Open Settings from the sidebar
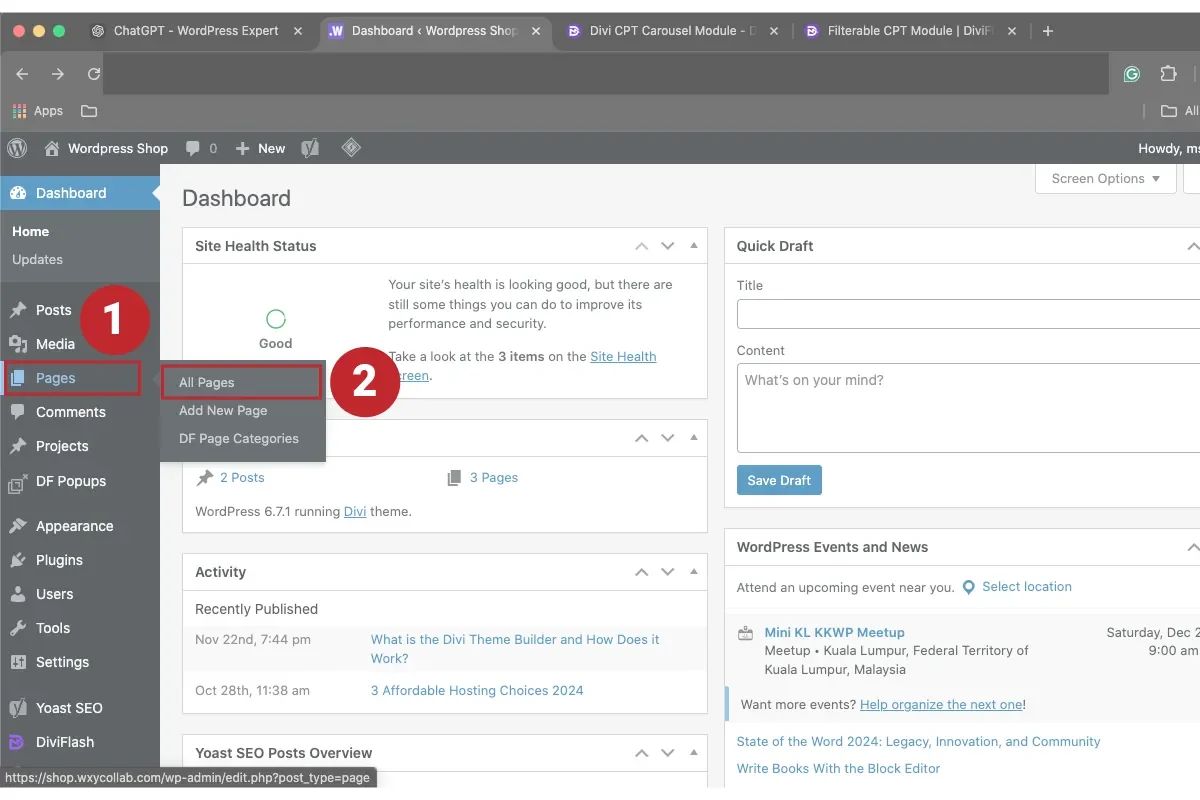This screenshot has width=1200, height=800. click(x=60, y=661)
